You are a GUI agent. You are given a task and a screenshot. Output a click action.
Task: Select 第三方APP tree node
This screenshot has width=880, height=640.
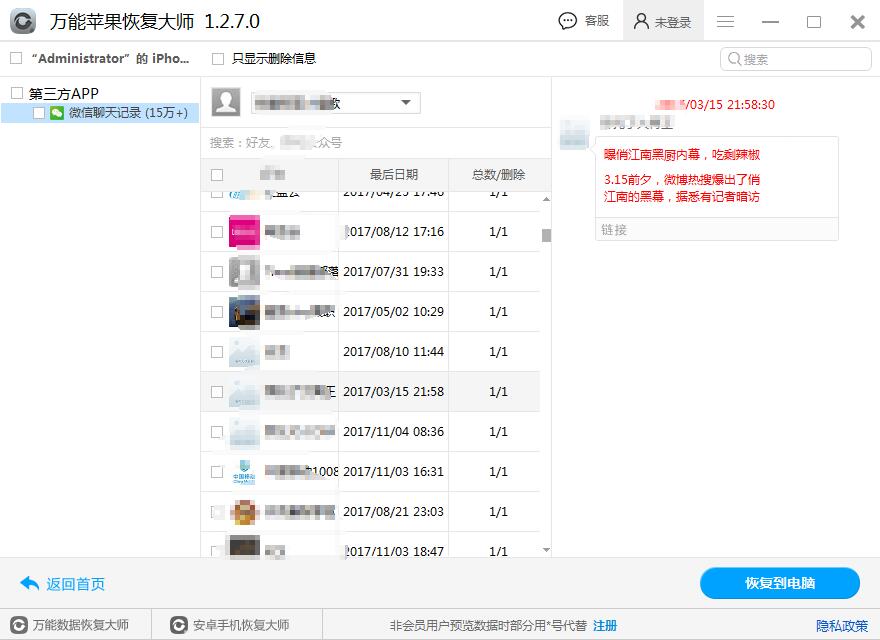pos(63,93)
